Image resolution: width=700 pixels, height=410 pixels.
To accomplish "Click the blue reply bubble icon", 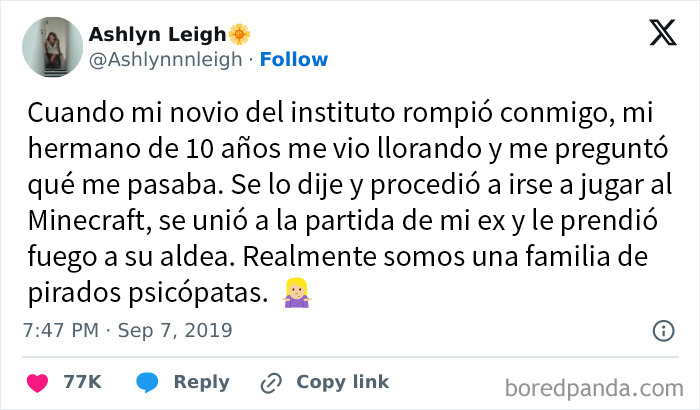I will (148, 382).
